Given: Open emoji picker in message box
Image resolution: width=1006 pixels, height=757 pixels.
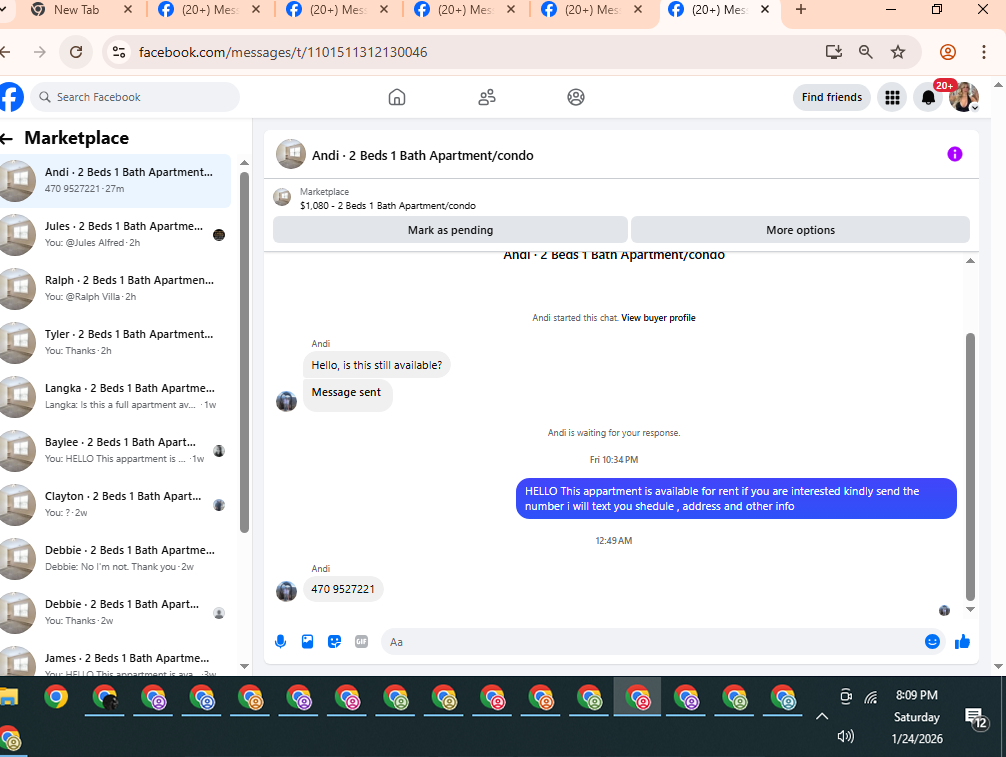Looking at the screenshot, I should point(932,642).
